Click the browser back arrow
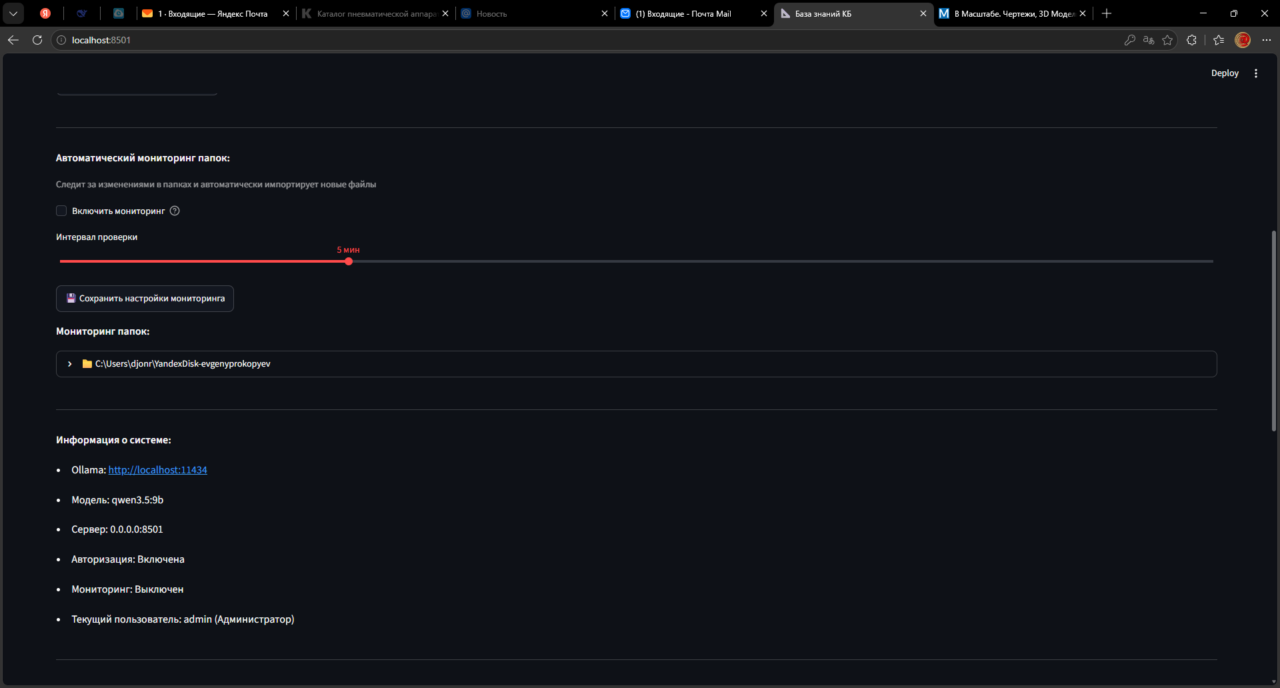The height and width of the screenshot is (688, 1280). (13, 40)
